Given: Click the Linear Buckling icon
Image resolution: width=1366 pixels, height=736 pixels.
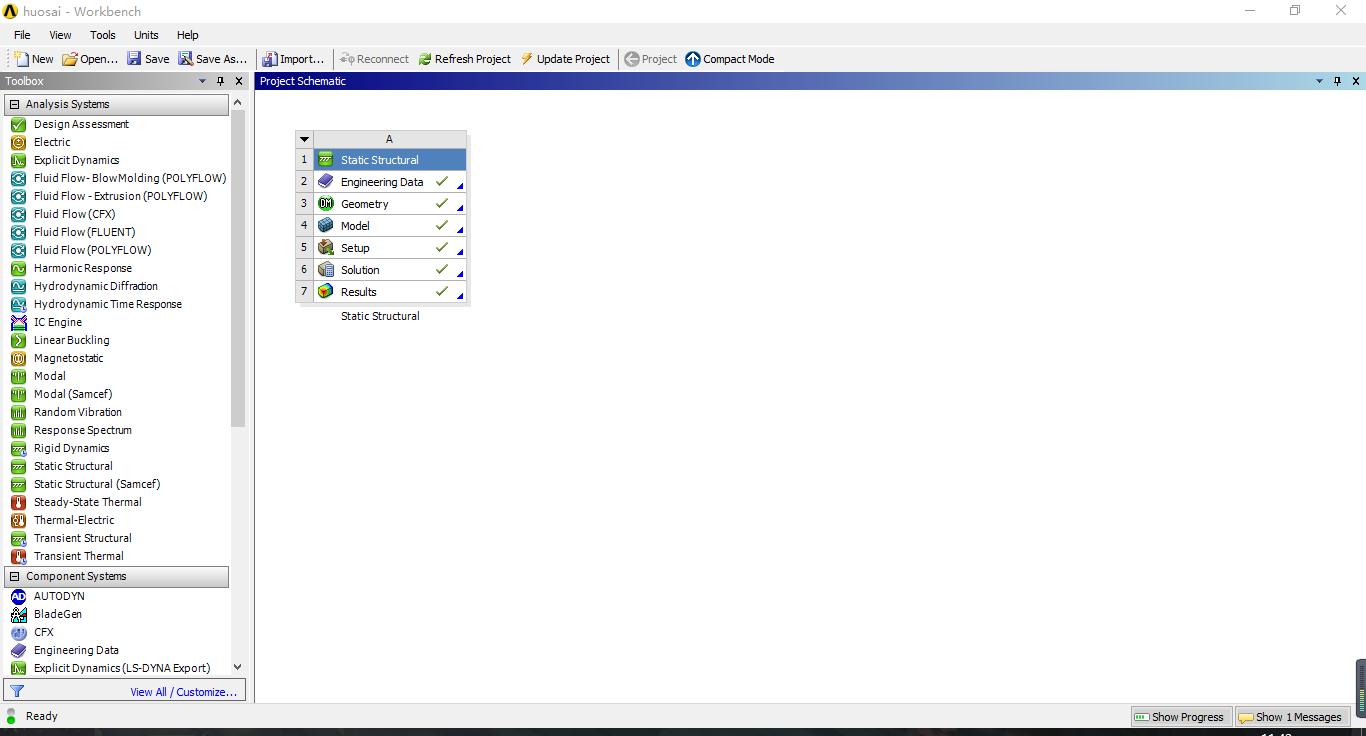Looking at the screenshot, I should coord(18,340).
